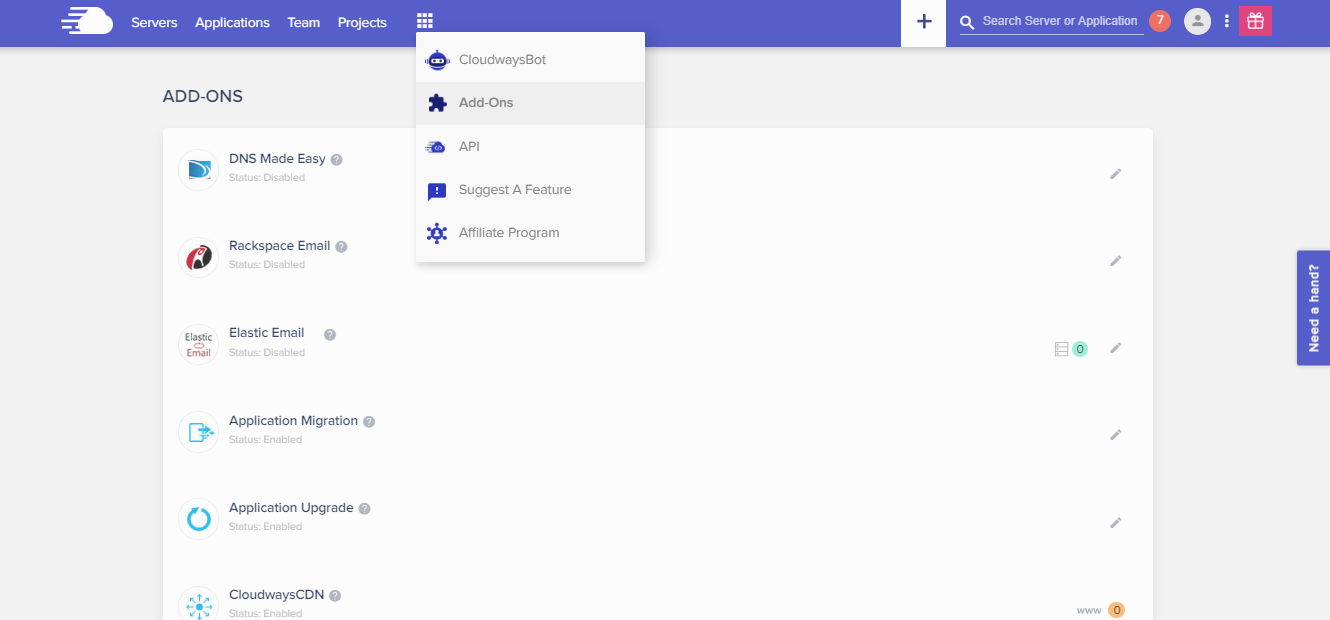Select Suggest A Feature
The height and width of the screenshot is (620, 1330).
[515, 189]
